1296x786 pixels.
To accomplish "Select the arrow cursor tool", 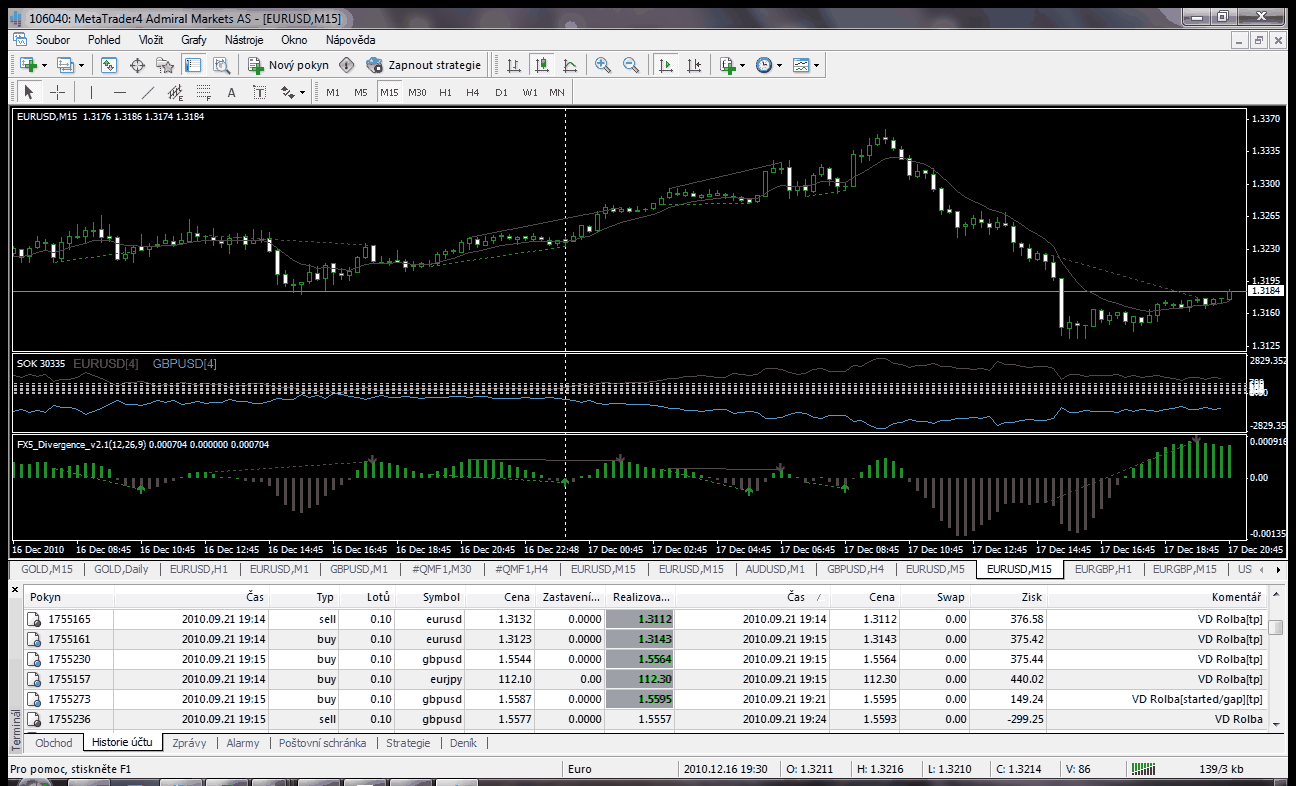I will click(x=29, y=92).
